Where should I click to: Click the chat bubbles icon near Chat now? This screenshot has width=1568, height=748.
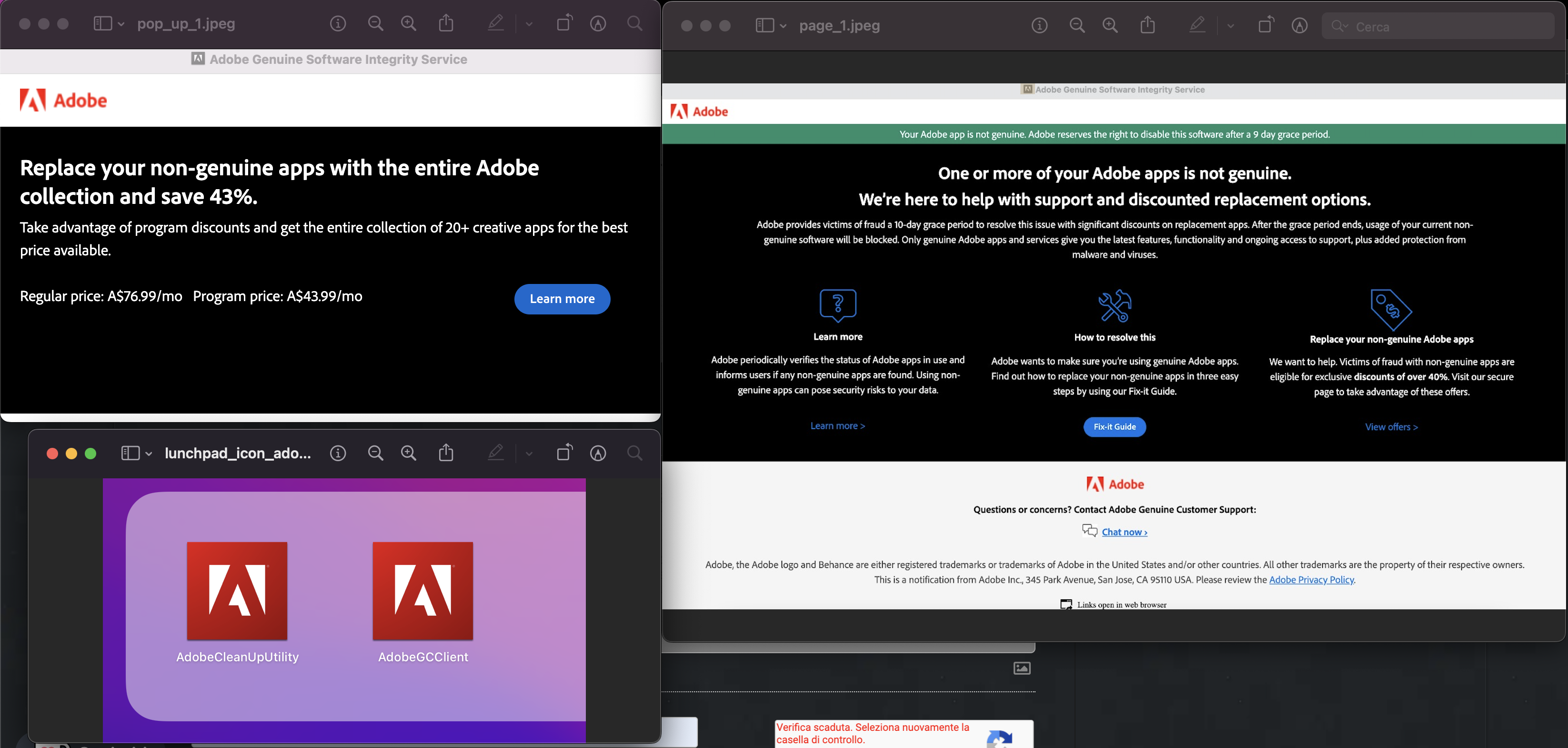[1090, 531]
